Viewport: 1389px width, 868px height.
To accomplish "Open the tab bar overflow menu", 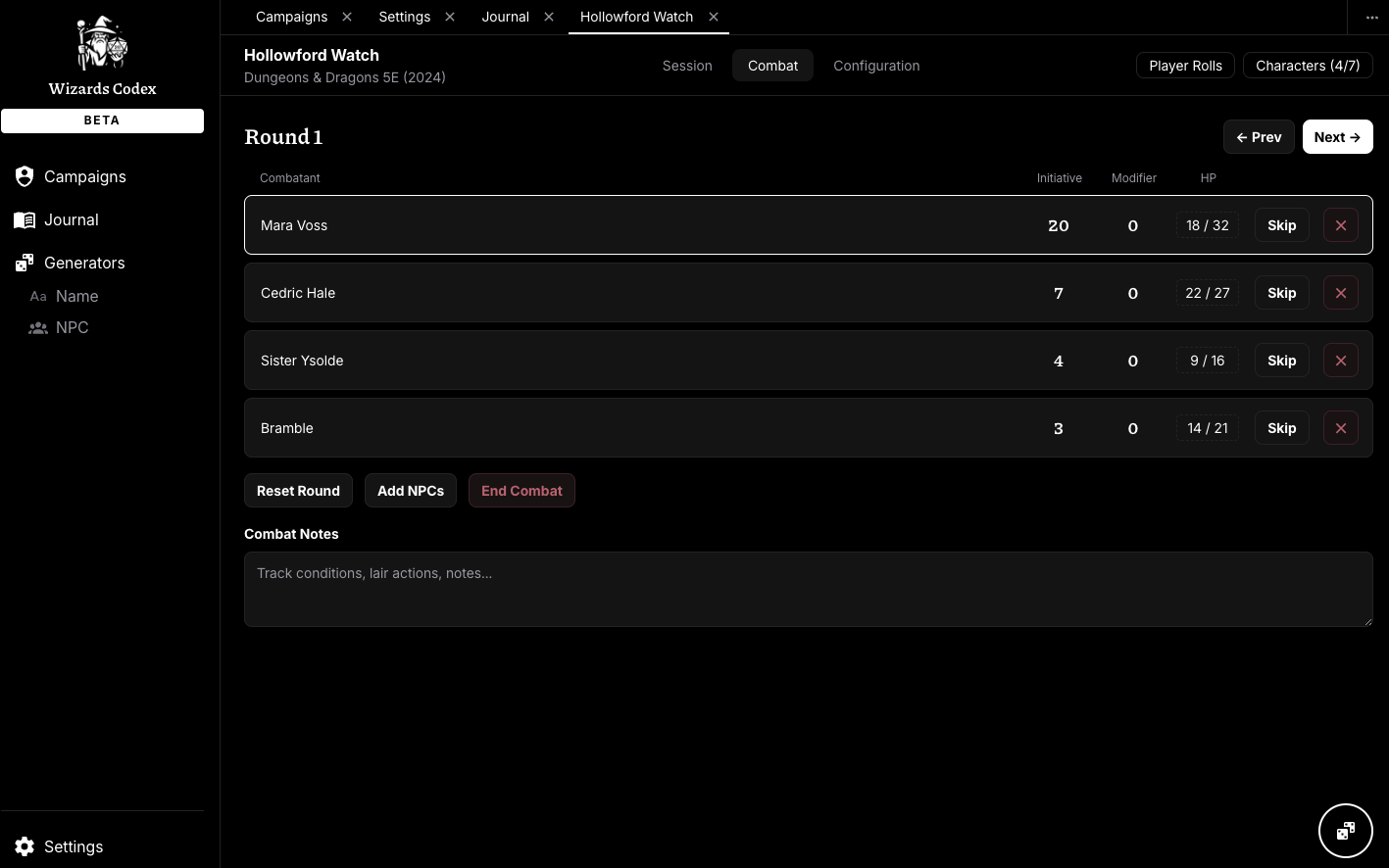I will [1372, 18].
